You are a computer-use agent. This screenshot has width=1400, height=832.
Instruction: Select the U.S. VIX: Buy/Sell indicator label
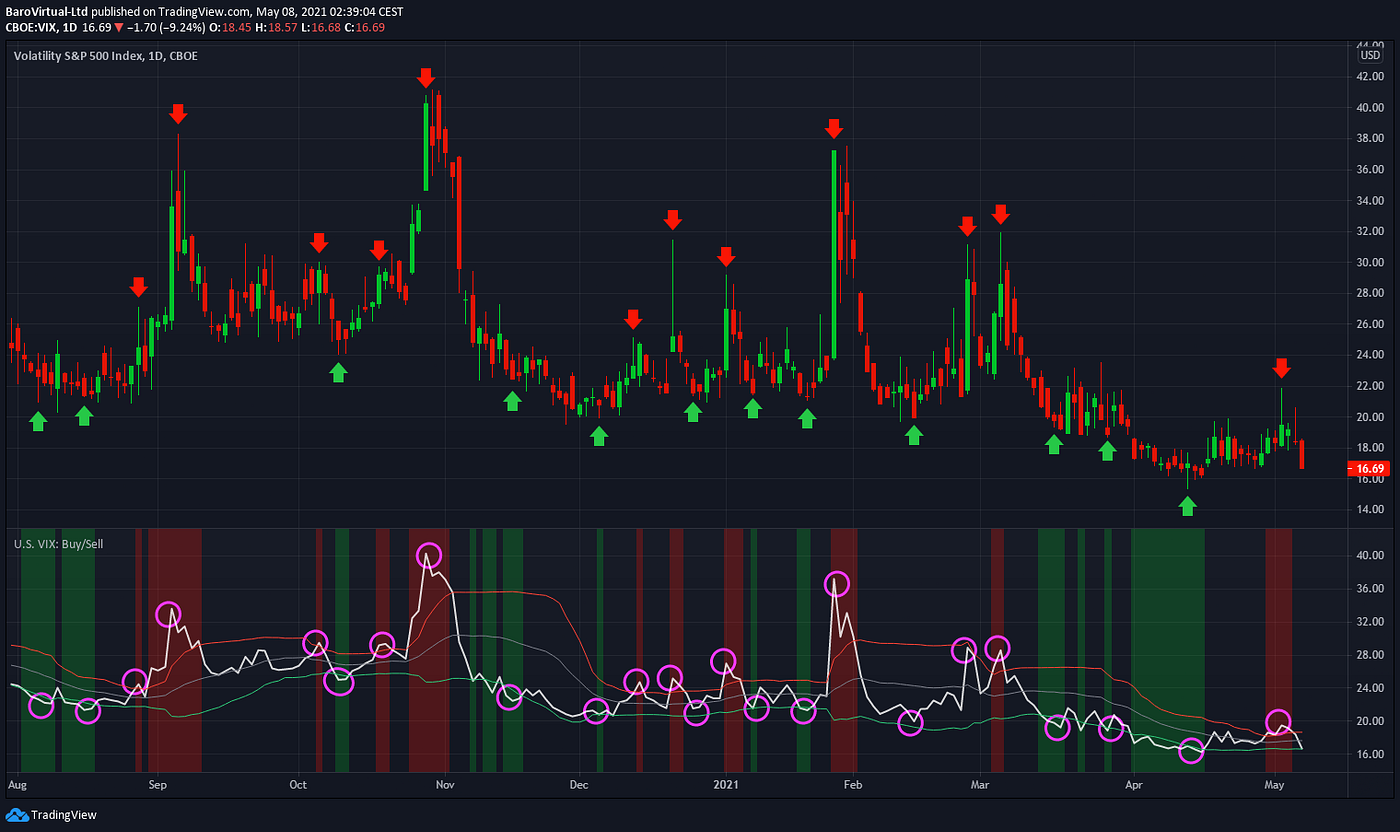tap(57, 544)
